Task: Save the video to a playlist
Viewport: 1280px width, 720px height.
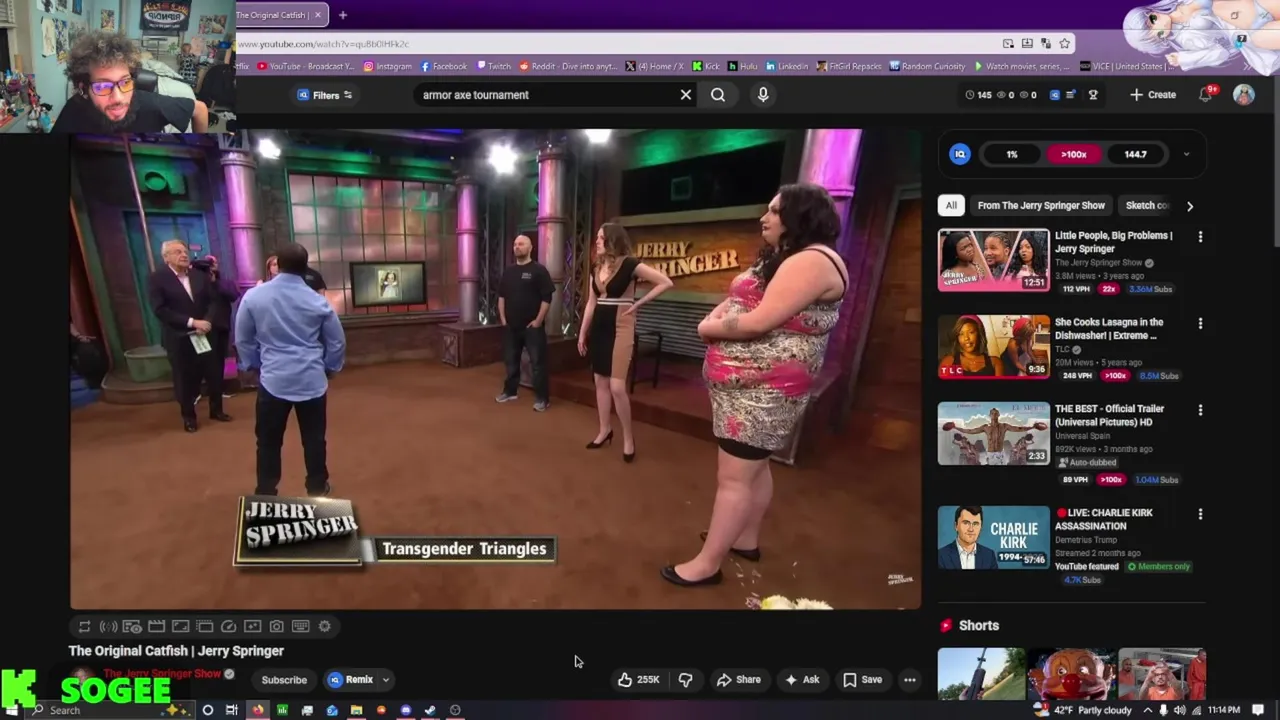Action: point(862,680)
